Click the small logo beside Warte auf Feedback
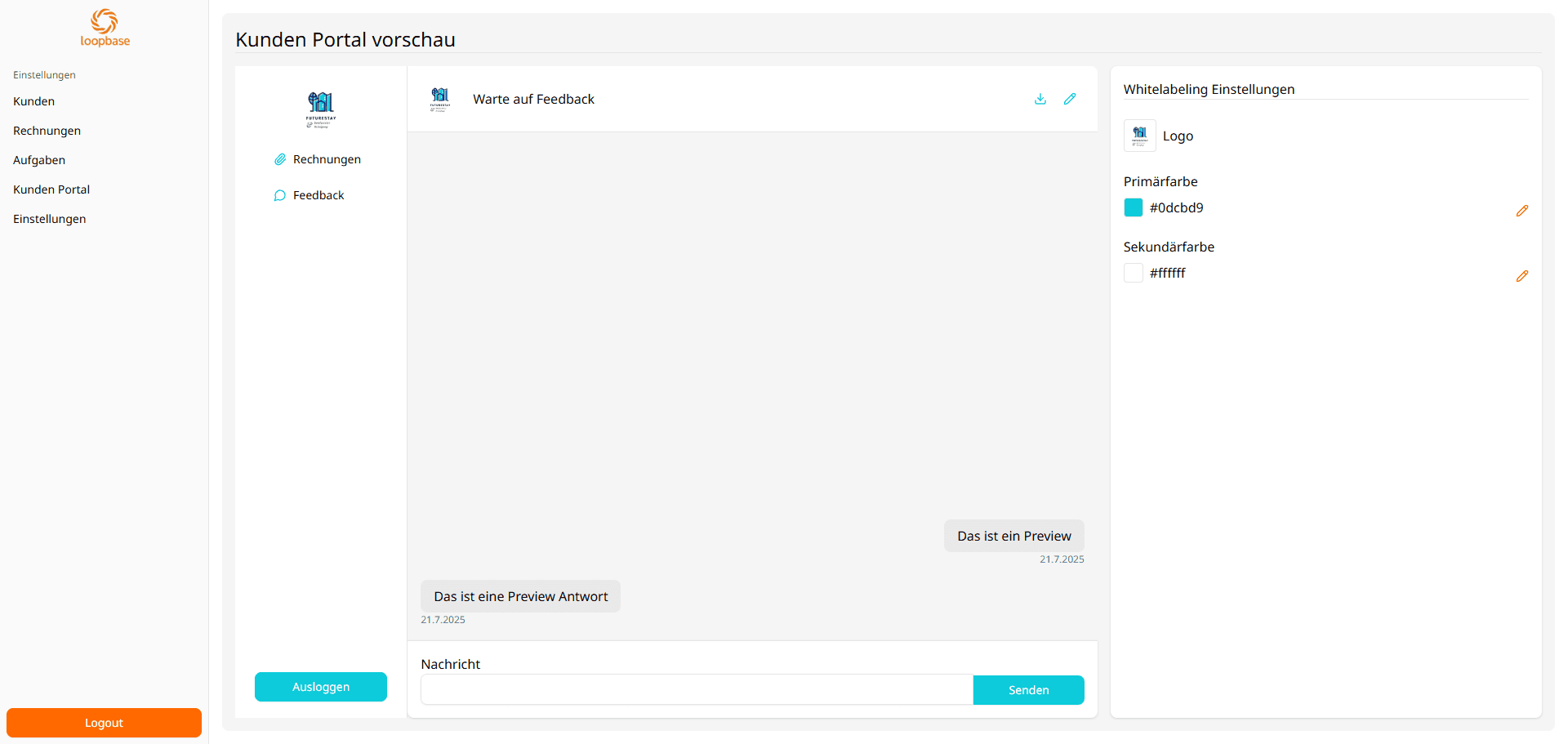The image size is (1568, 744). [x=440, y=99]
